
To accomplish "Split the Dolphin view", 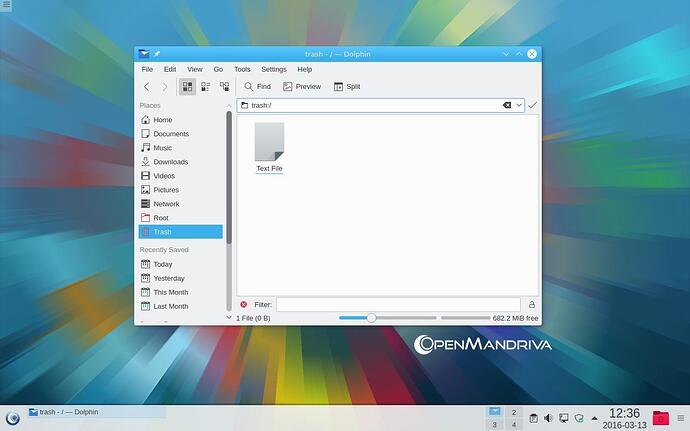I will 347,87.
